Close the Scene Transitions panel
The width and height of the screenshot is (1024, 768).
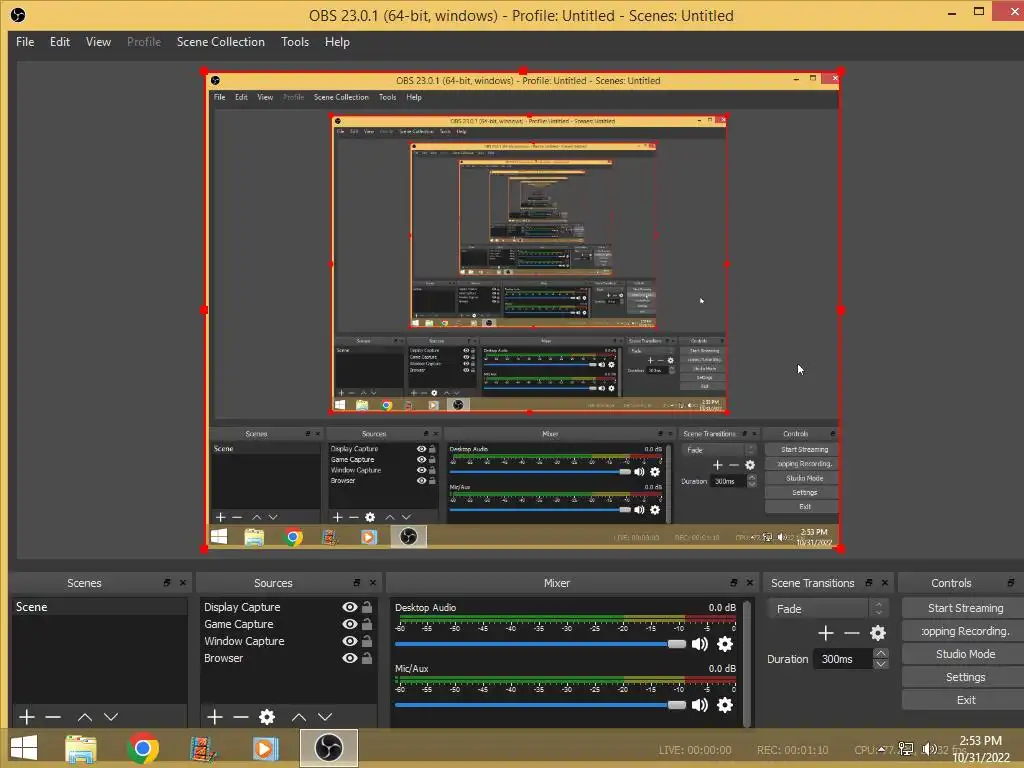click(885, 583)
